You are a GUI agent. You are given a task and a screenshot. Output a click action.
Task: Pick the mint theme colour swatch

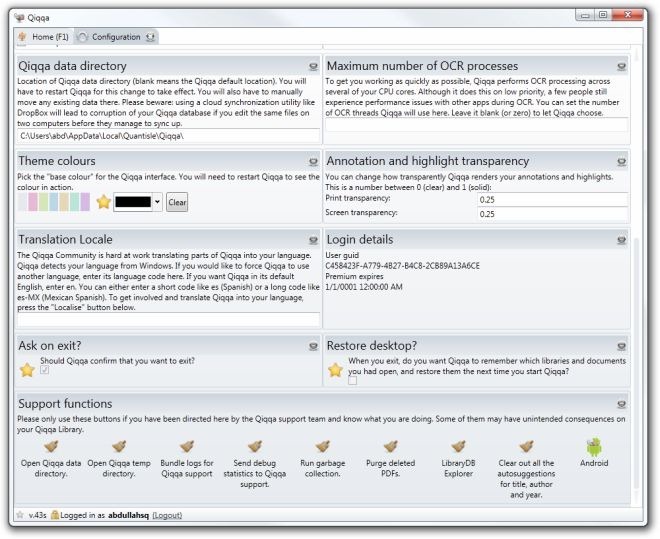pyautogui.click(x=75, y=202)
